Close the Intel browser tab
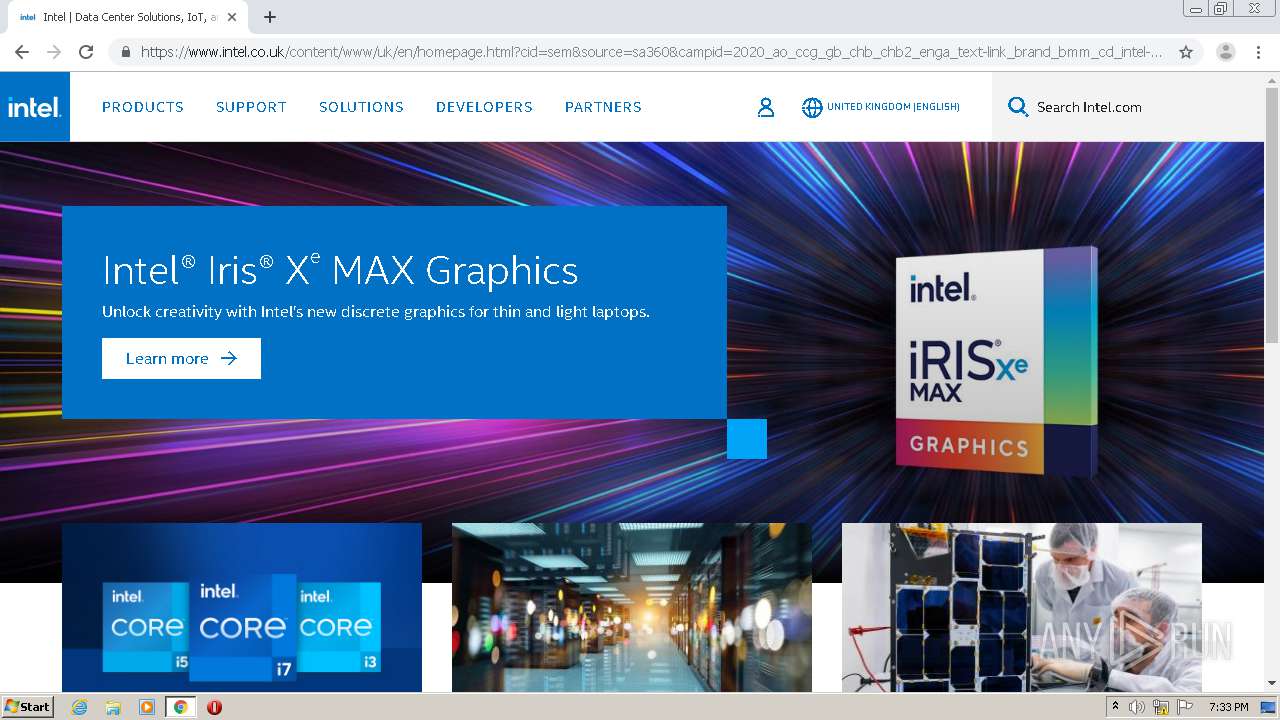This screenshot has height=720, width=1280. coord(232,17)
